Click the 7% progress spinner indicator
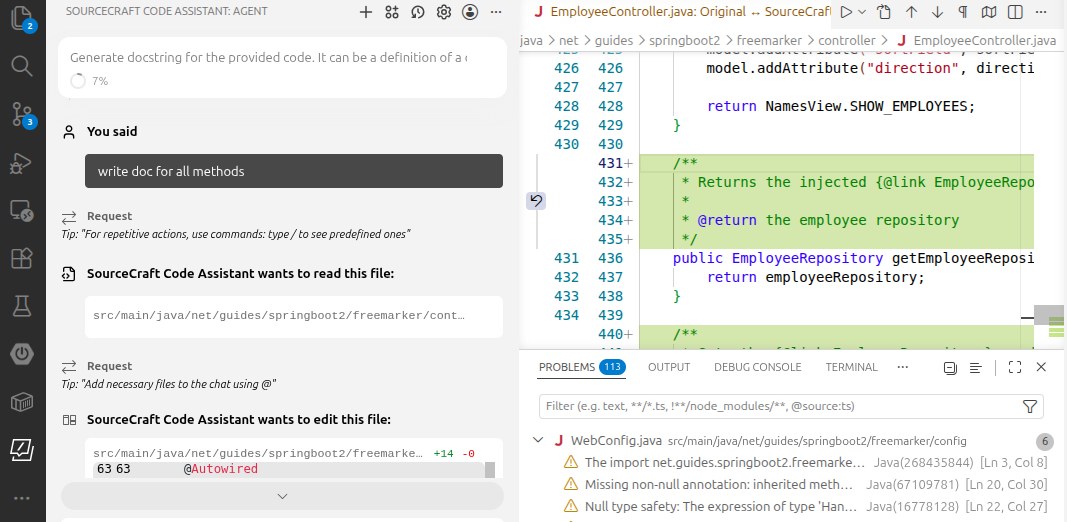This screenshot has height=522, width=1067. pyautogui.click(x=78, y=81)
